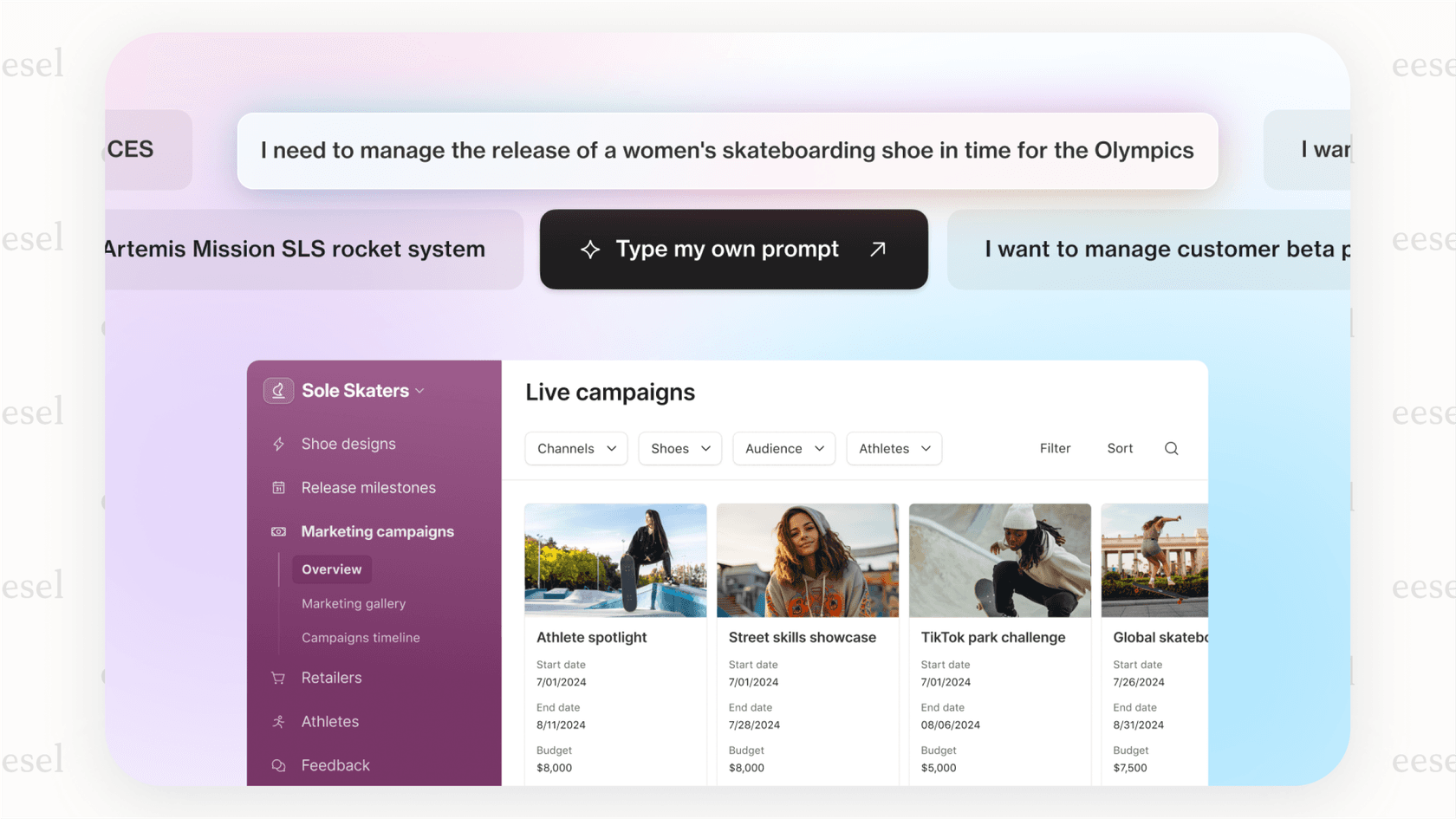1456x819 pixels.
Task: Click the Filter option above campaigns
Action: point(1055,448)
